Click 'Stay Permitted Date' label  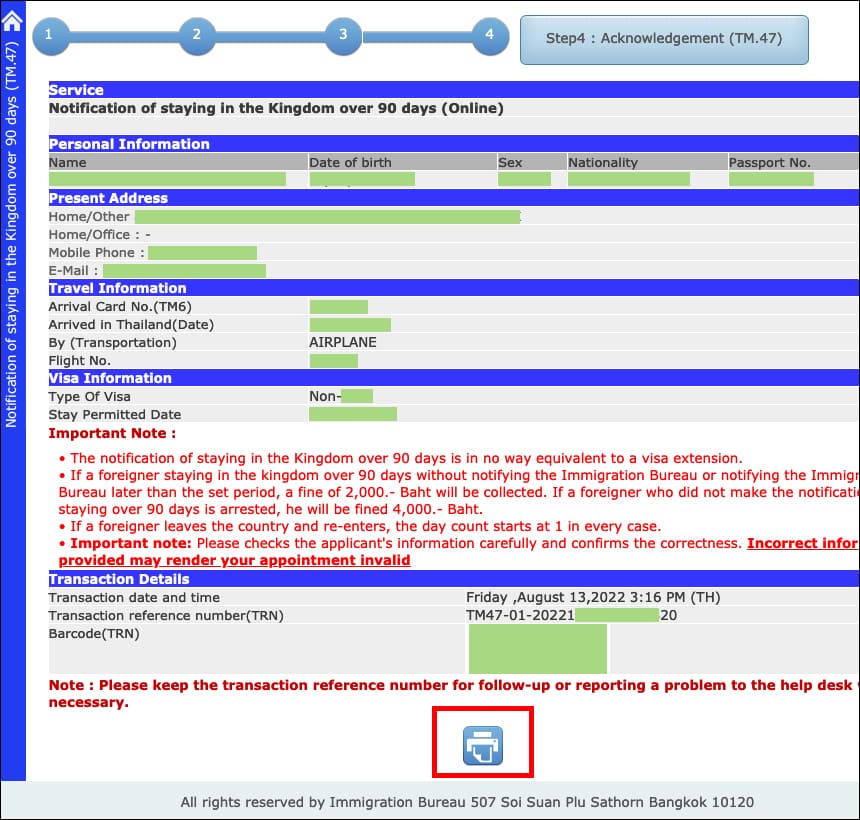click(115, 415)
